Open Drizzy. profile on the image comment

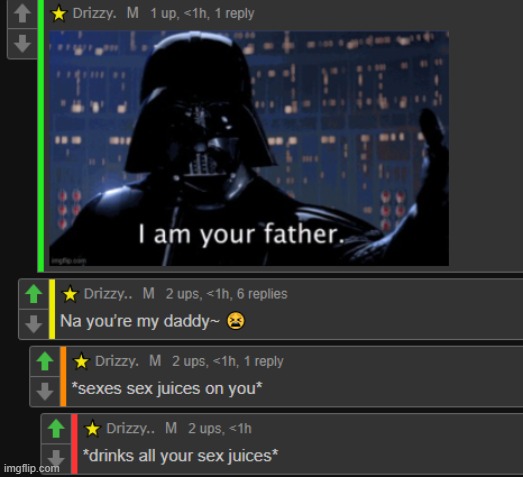point(94,14)
